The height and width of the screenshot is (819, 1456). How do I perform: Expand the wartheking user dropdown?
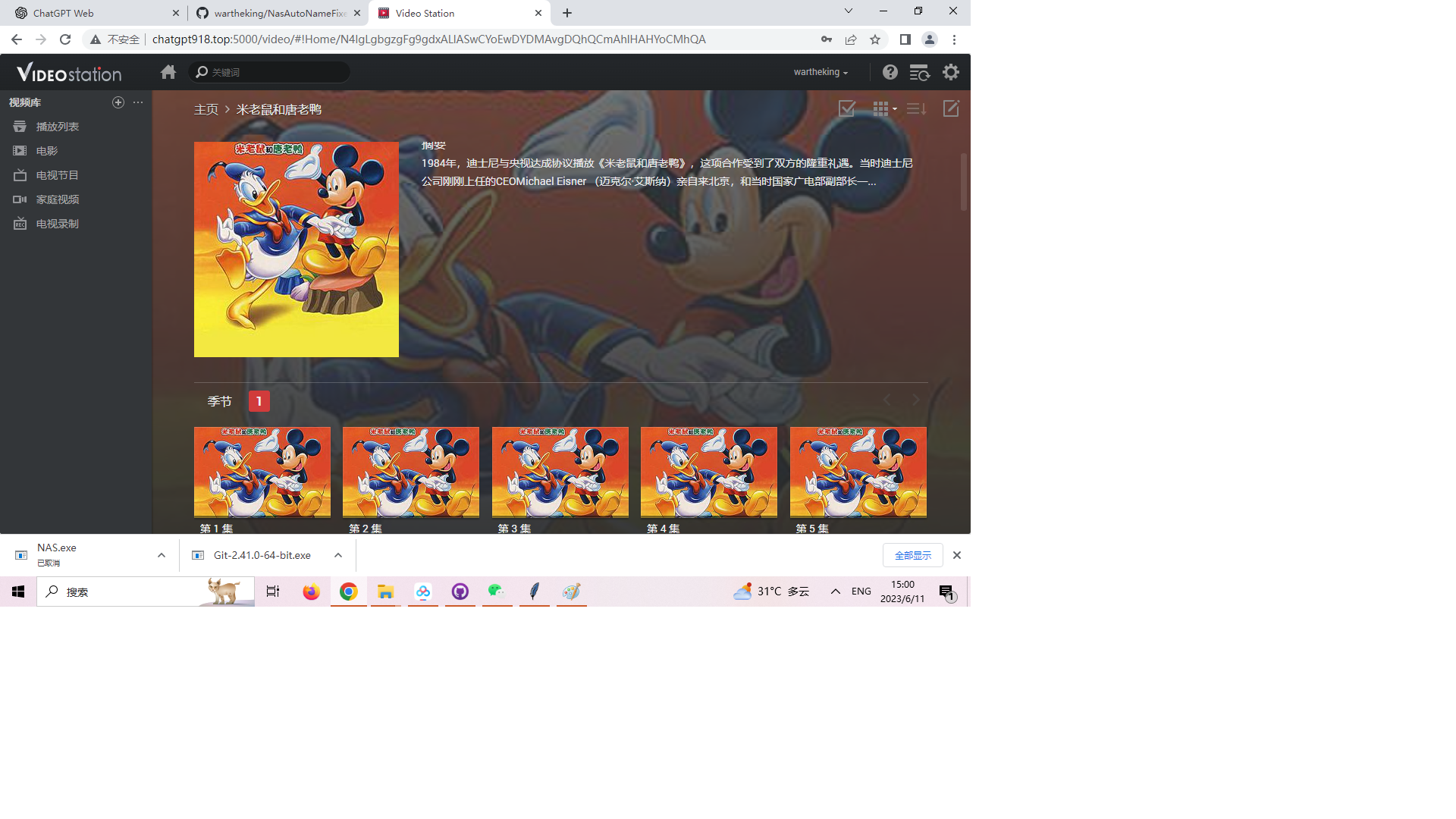coord(821,72)
